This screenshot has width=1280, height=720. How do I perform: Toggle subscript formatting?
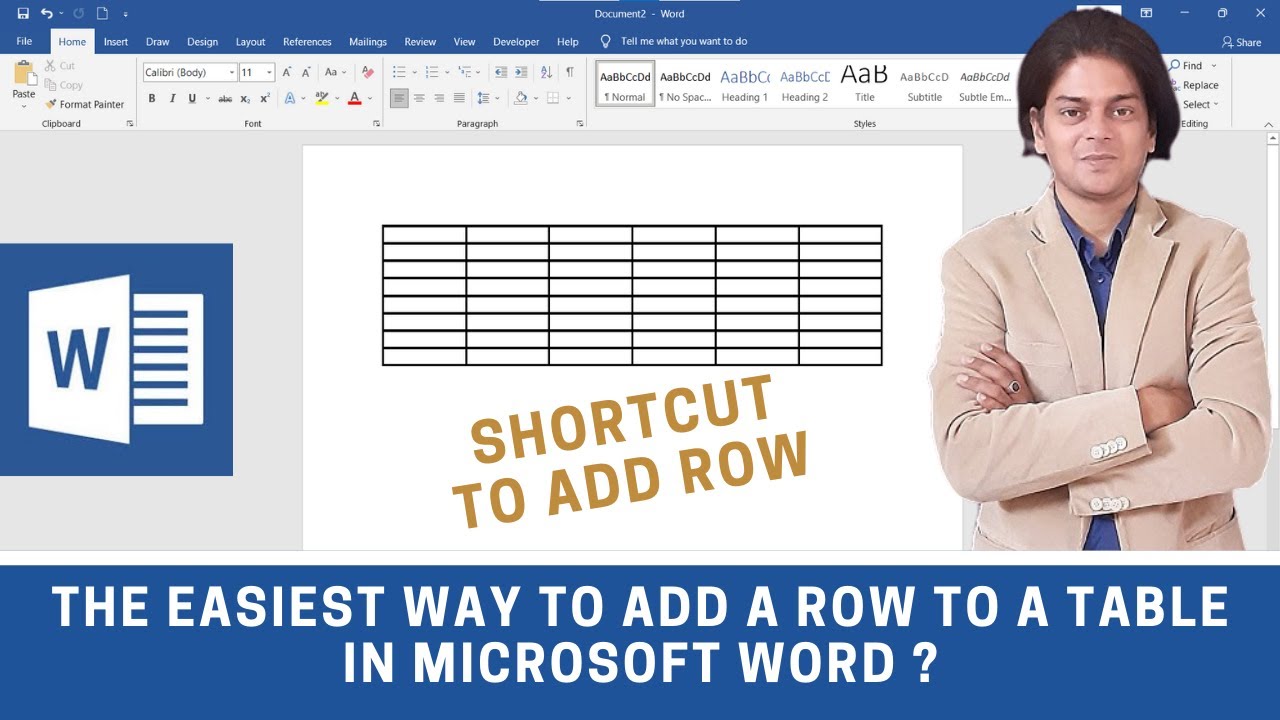(246, 98)
